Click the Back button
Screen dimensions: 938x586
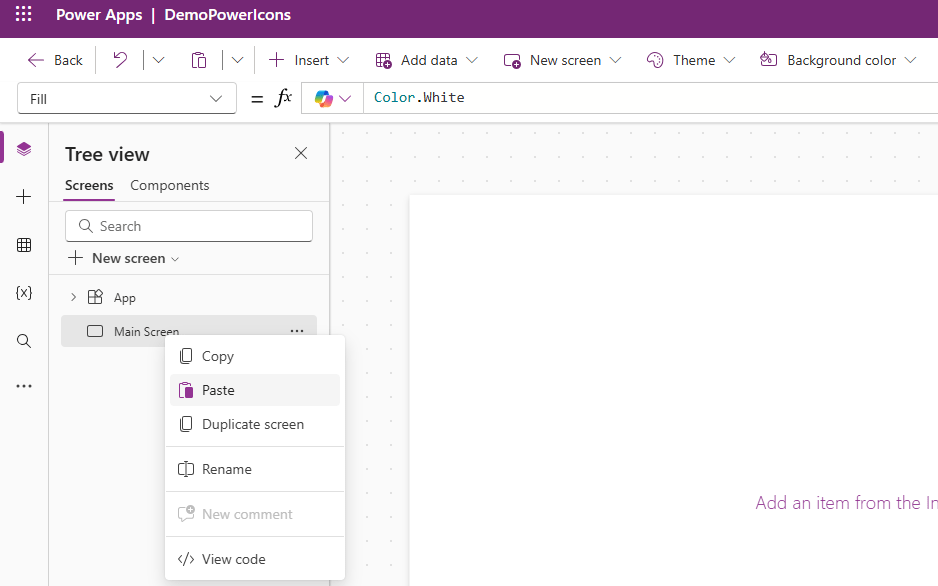(56, 60)
